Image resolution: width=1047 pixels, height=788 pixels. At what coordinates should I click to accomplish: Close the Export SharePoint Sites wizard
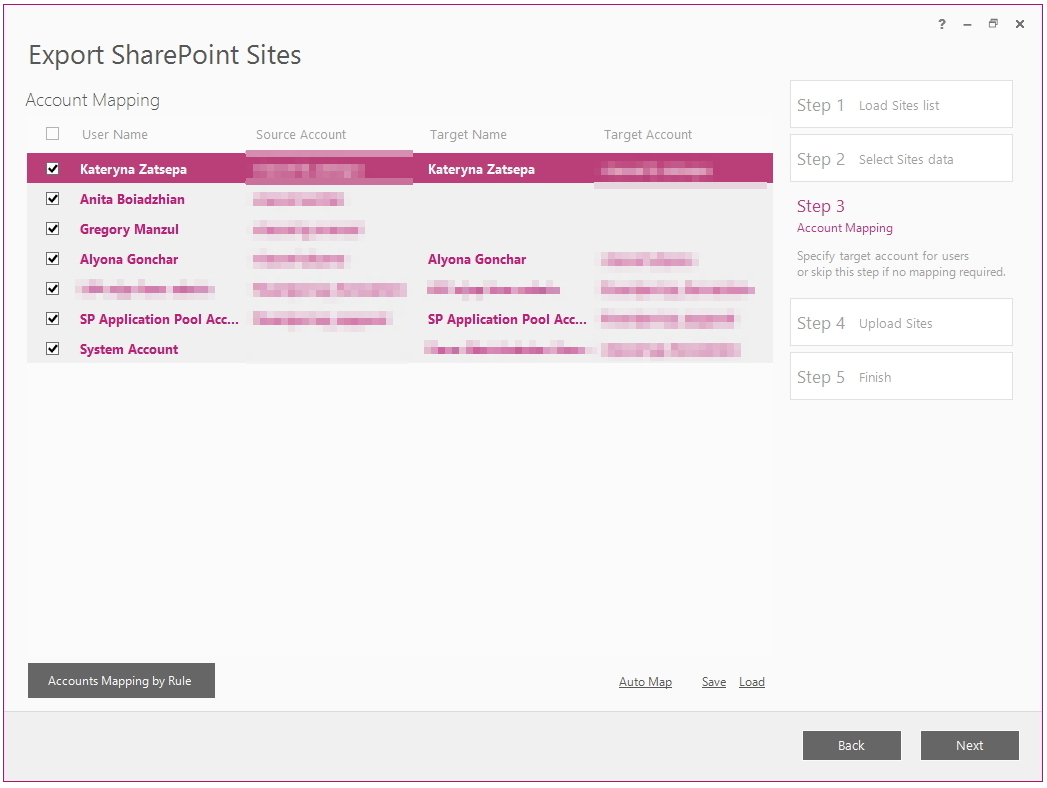point(1020,24)
